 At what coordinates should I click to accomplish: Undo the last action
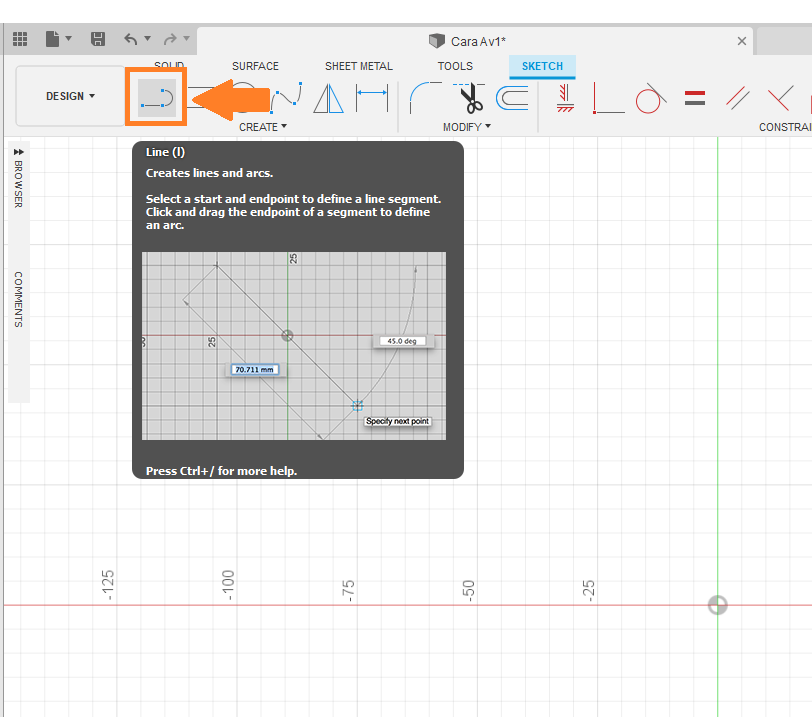click(x=131, y=39)
